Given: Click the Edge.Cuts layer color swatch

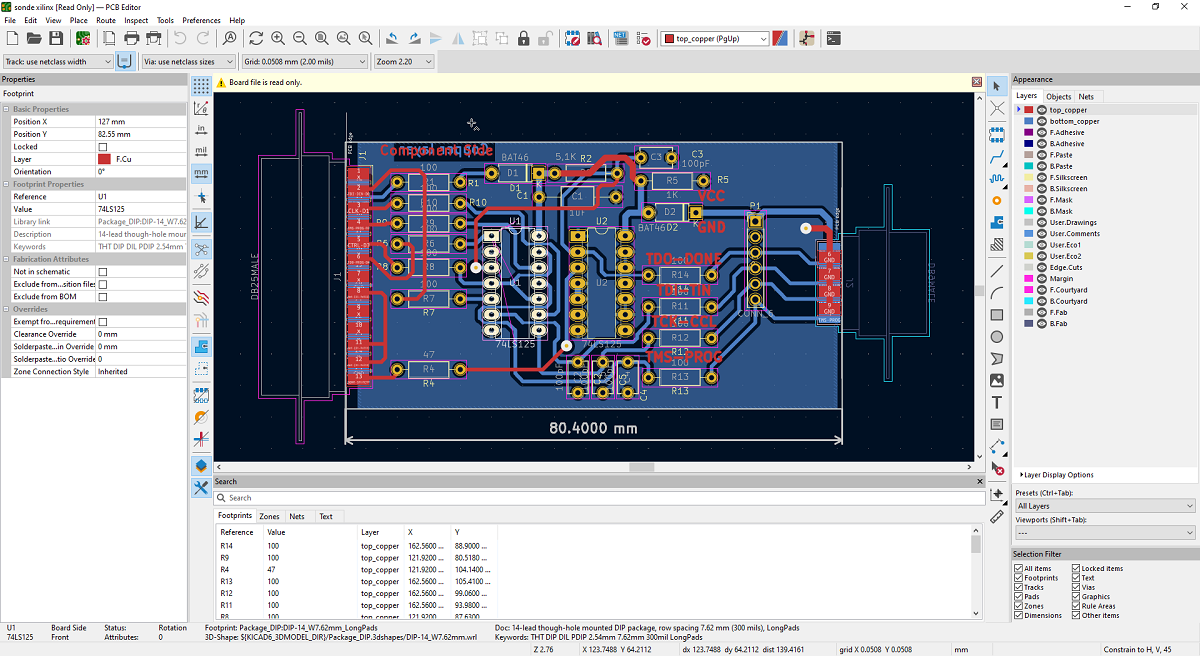Looking at the screenshot, I should 1028,267.
